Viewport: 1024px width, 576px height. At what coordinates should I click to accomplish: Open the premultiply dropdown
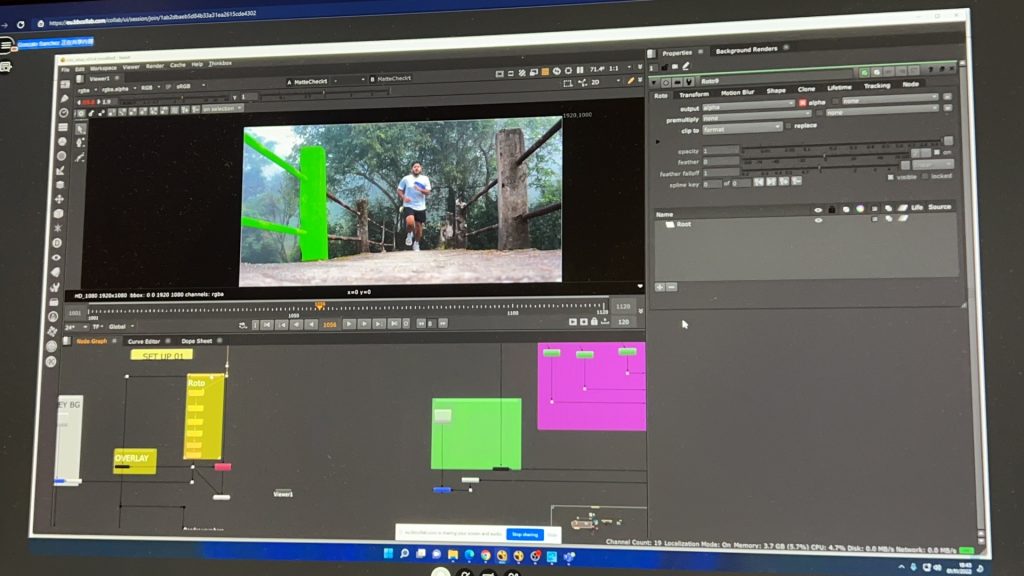pos(756,118)
